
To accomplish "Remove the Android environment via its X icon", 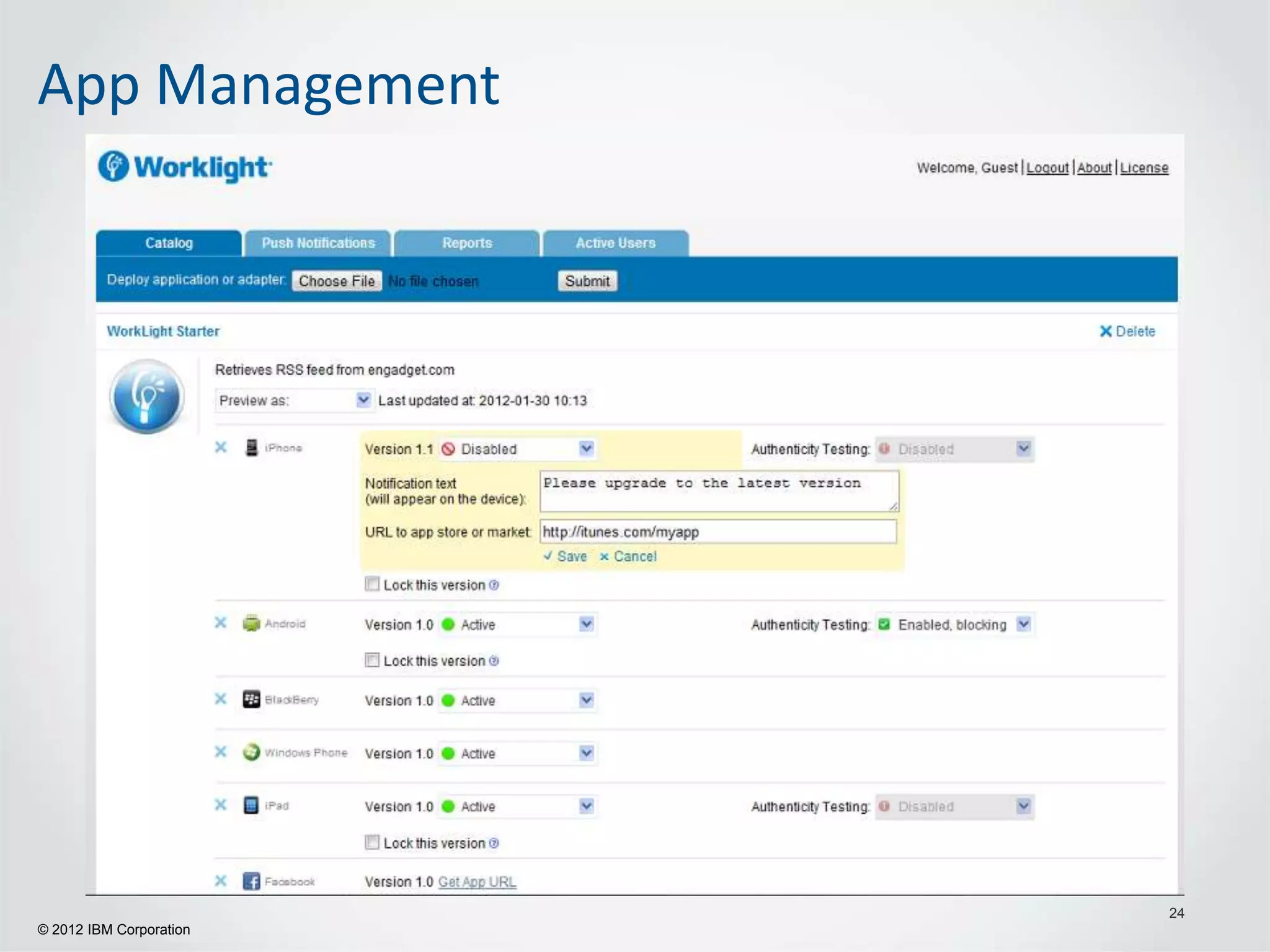I will point(221,622).
